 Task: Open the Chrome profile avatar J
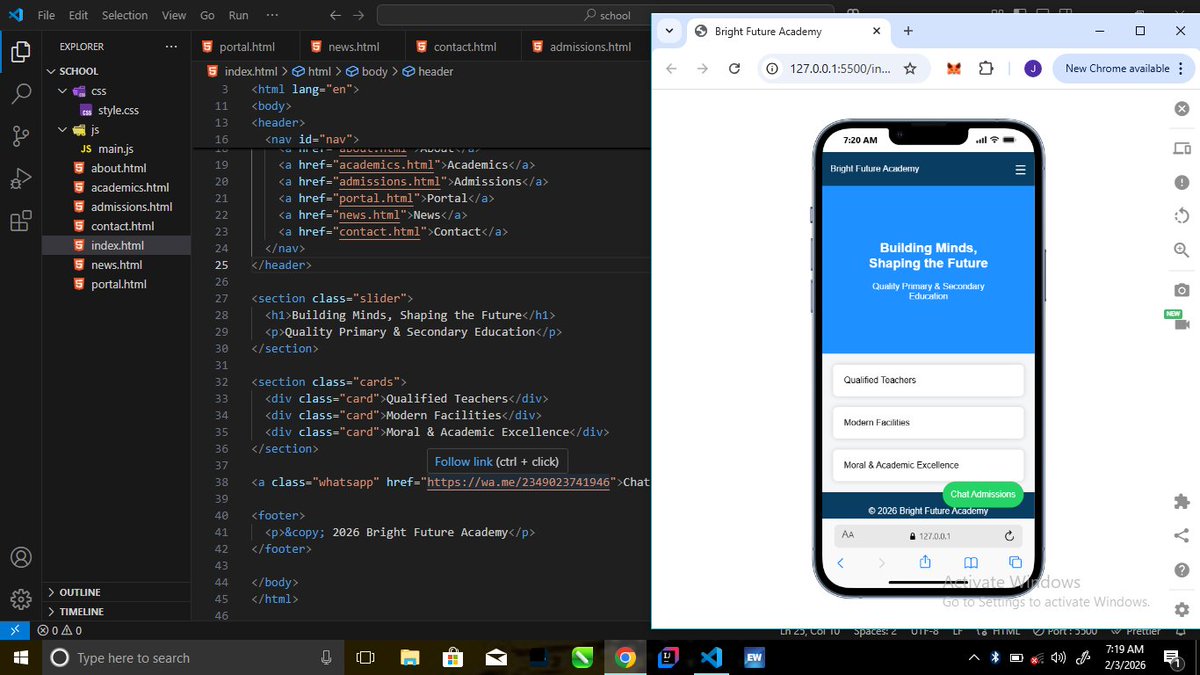(1033, 69)
